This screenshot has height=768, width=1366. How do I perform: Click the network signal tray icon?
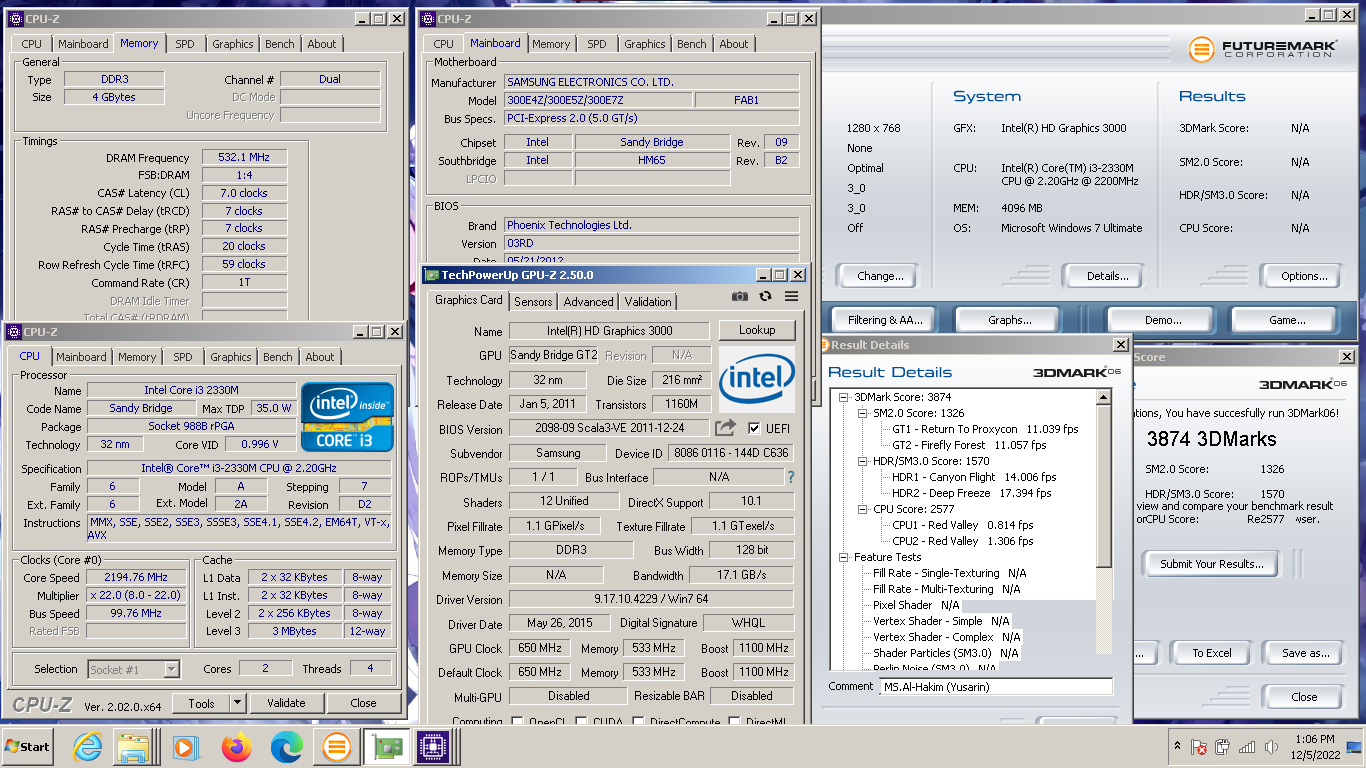[1246, 747]
